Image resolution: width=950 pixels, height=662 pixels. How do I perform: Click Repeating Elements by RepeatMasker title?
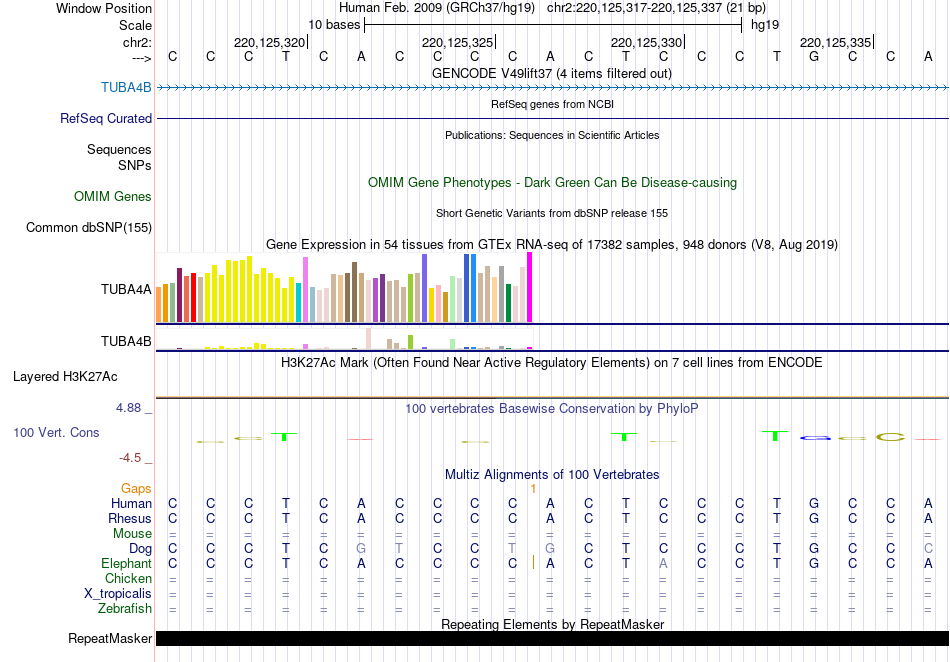click(552, 624)
